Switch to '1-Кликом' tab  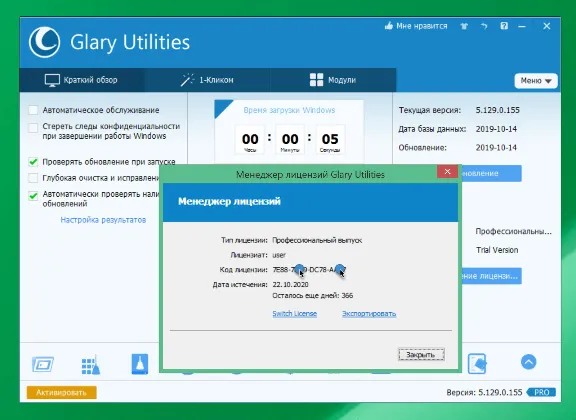pos(207,80)
